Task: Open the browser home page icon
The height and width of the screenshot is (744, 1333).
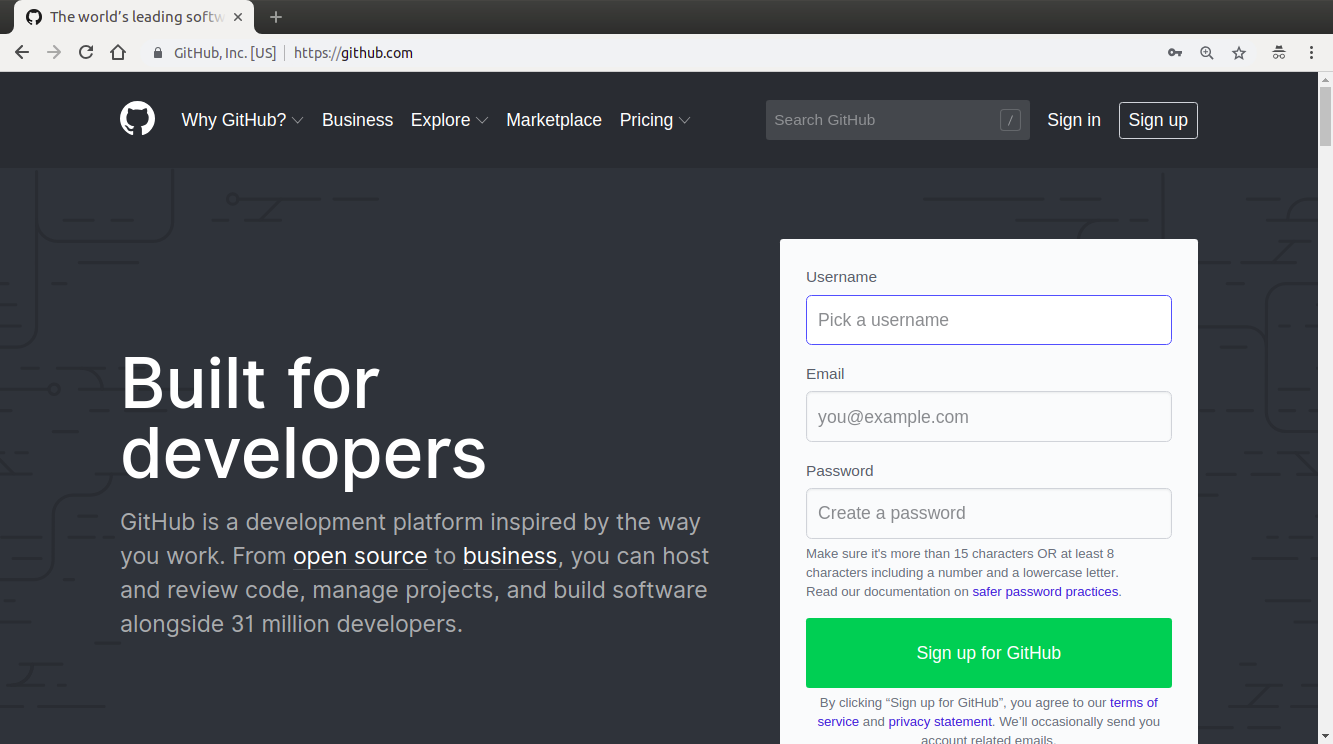Action: 118,53
